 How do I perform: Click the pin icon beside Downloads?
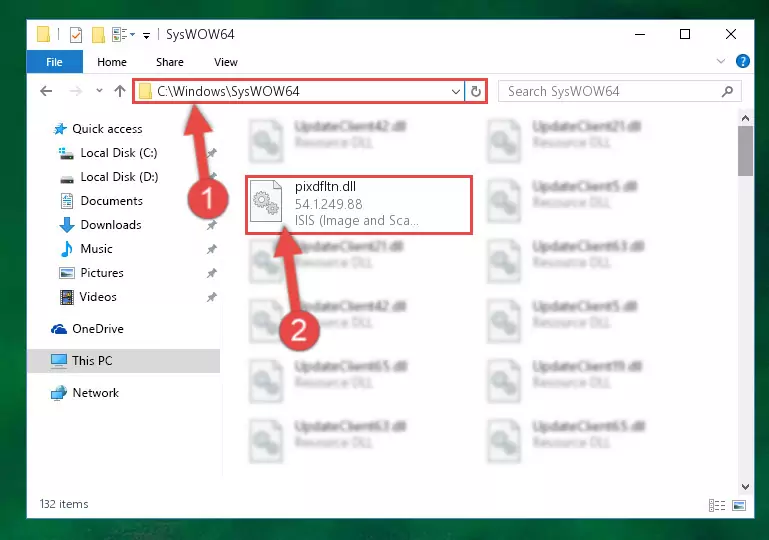[x=211, y=225]
